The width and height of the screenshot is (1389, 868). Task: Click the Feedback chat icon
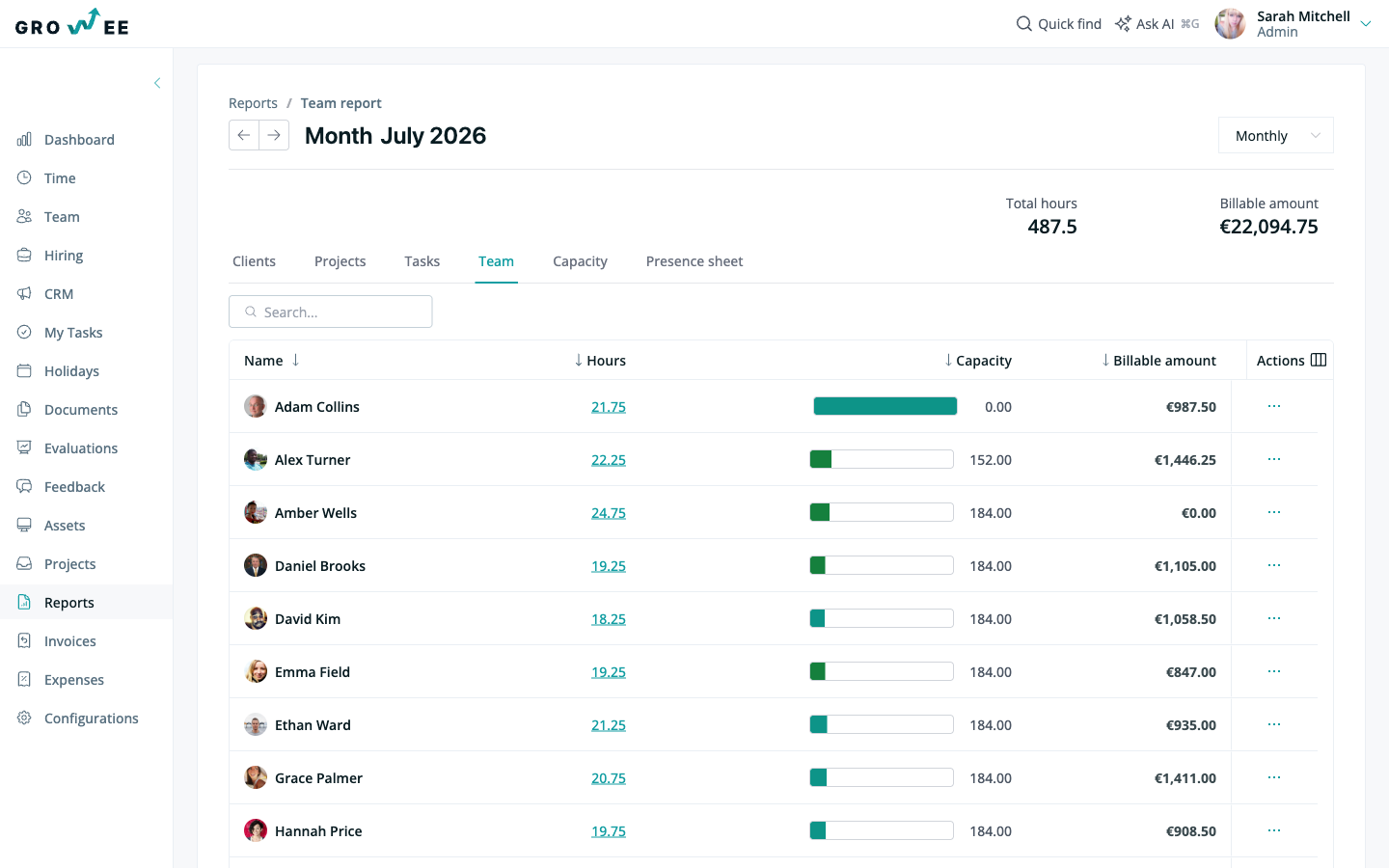pos(24,487)
